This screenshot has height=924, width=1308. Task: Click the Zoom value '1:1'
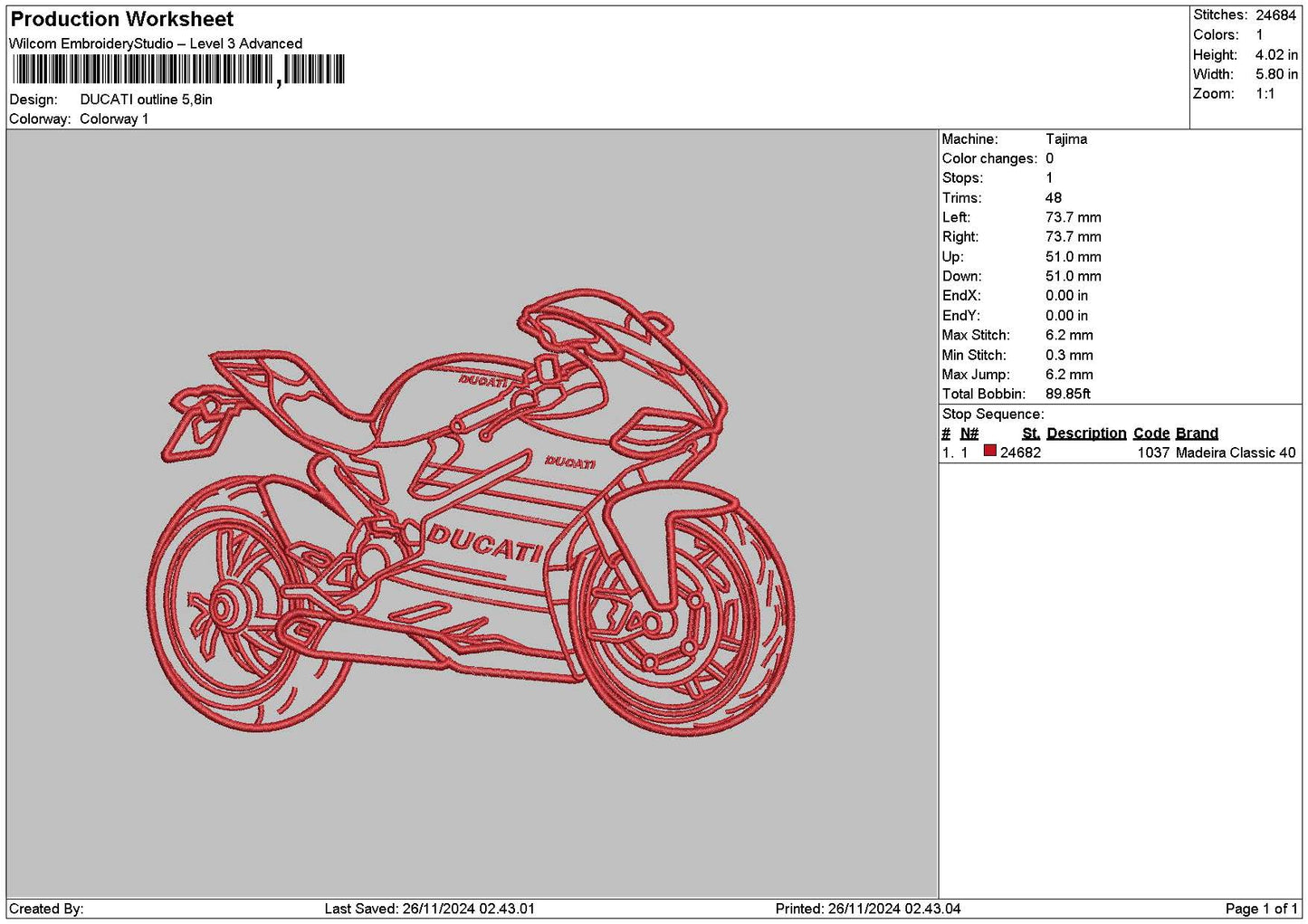[x=1265, y=94]
